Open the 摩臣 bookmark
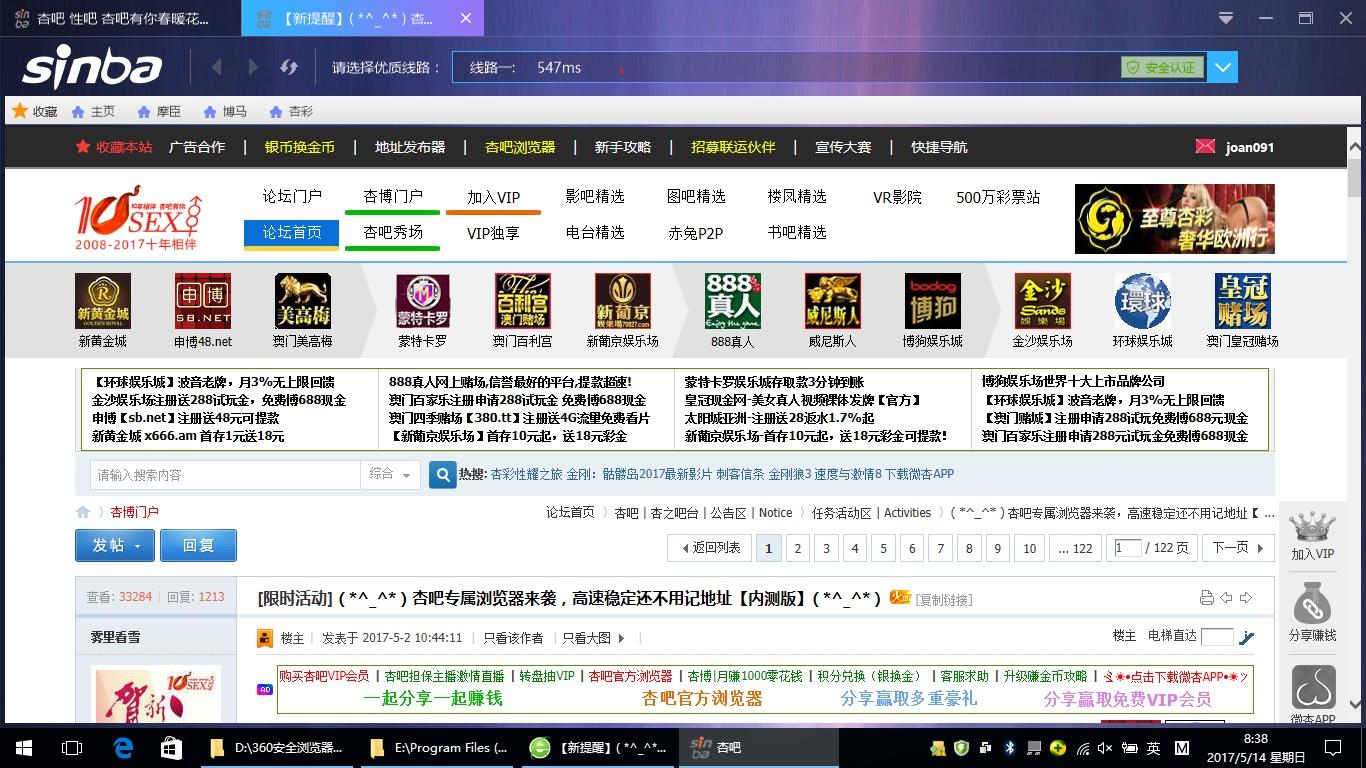The height and width of the screenshot is (768, 1366). [x=158, y=111]
